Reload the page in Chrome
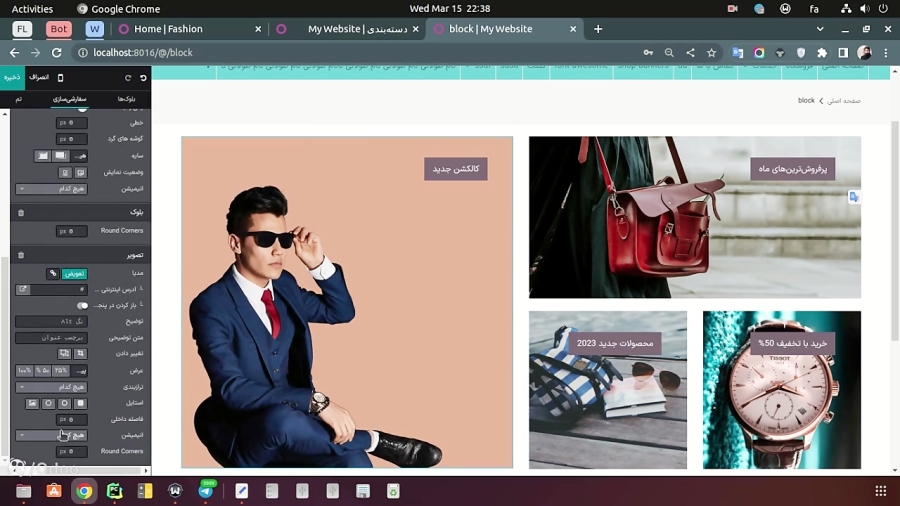Image resolution: width=900 pixels, height=506 pixels. tap(56, 53)
